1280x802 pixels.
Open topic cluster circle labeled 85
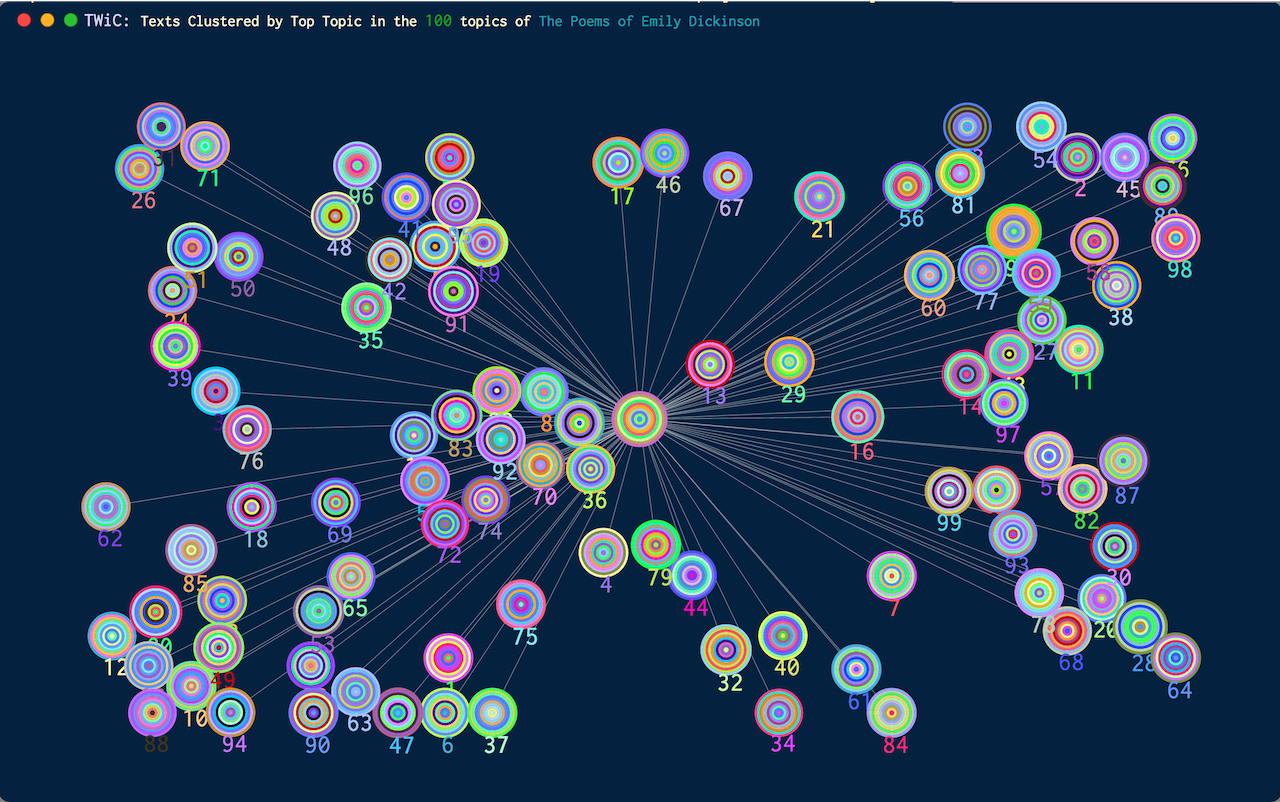tap(191, 550)
